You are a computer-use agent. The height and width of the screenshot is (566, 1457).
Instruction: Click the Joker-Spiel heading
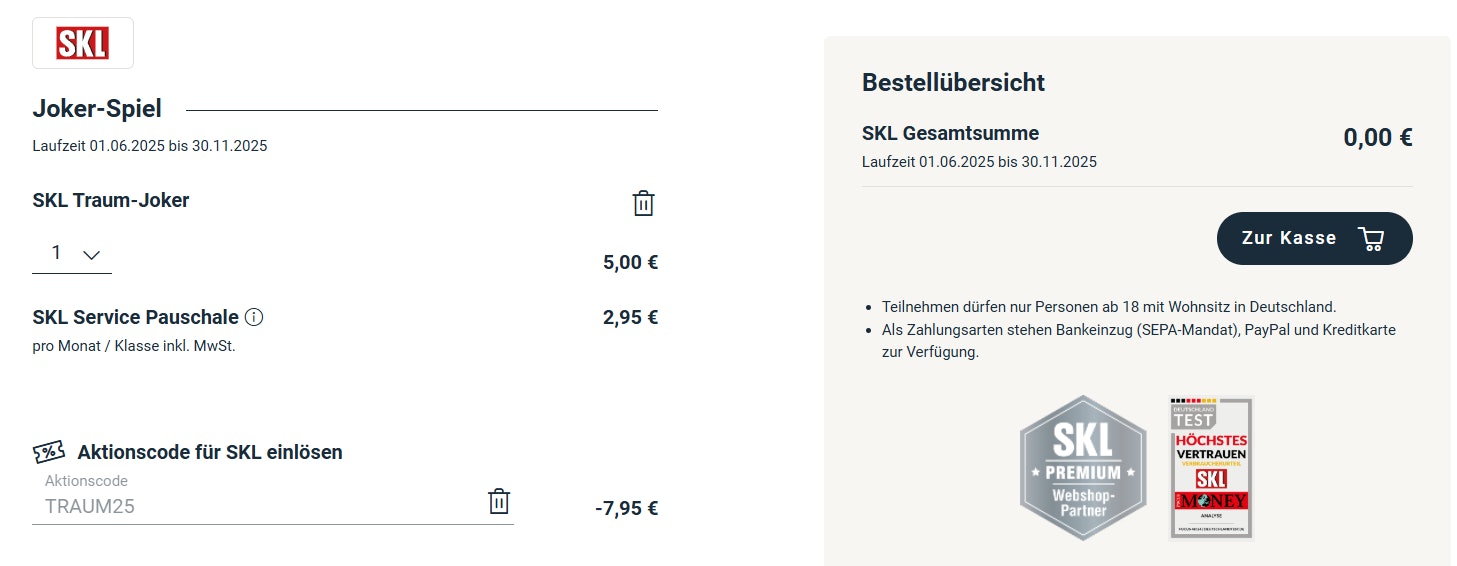pyautogui.click(x=97, y=108)
